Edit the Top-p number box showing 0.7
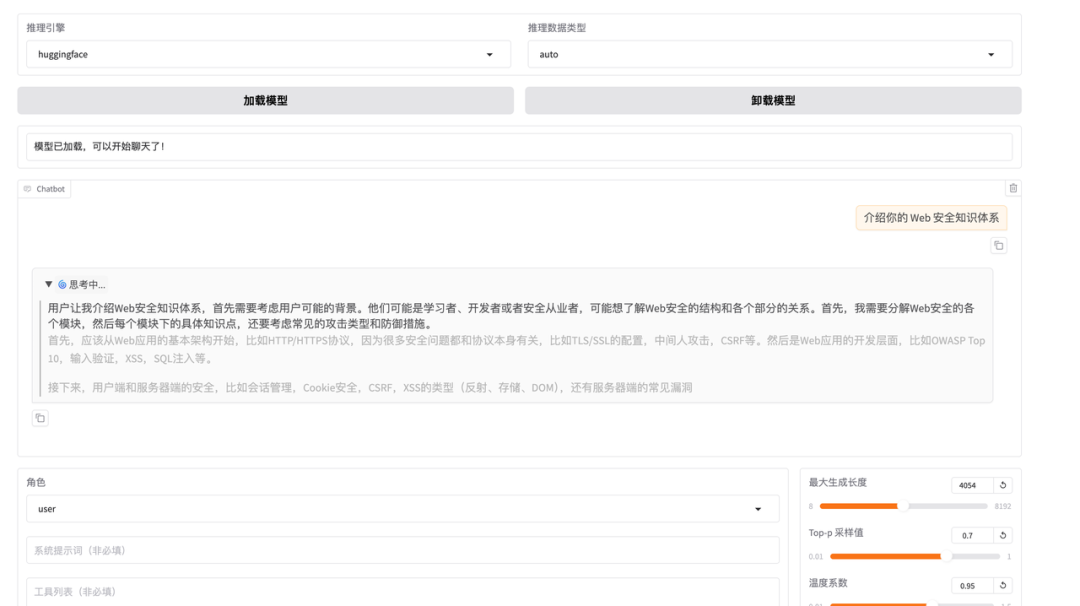 [971, 535]
